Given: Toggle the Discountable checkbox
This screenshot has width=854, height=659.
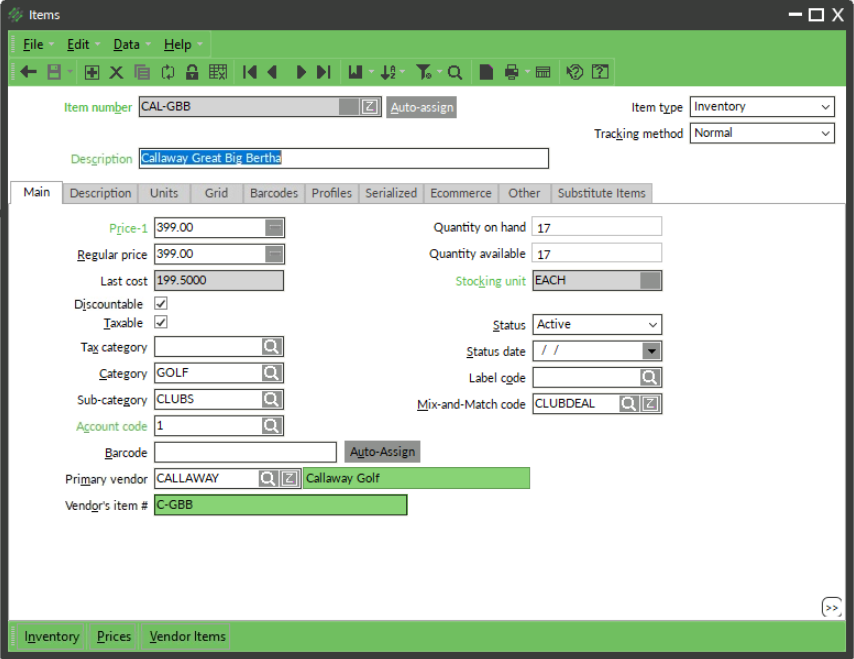Looking at the screenshot, I should [161, 303].
